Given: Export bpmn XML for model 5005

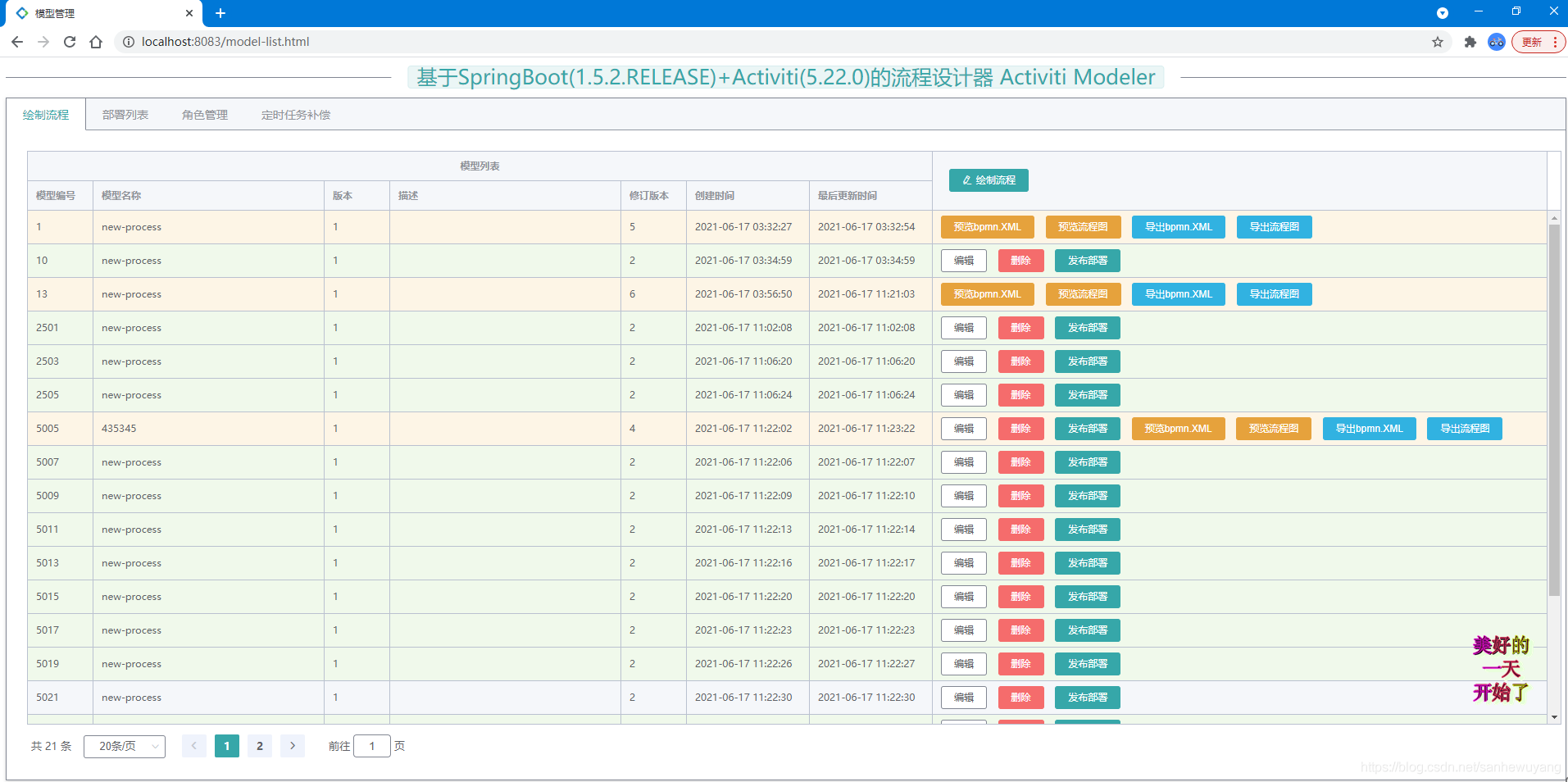Looking at the screenshot, I should point(1369,429).
